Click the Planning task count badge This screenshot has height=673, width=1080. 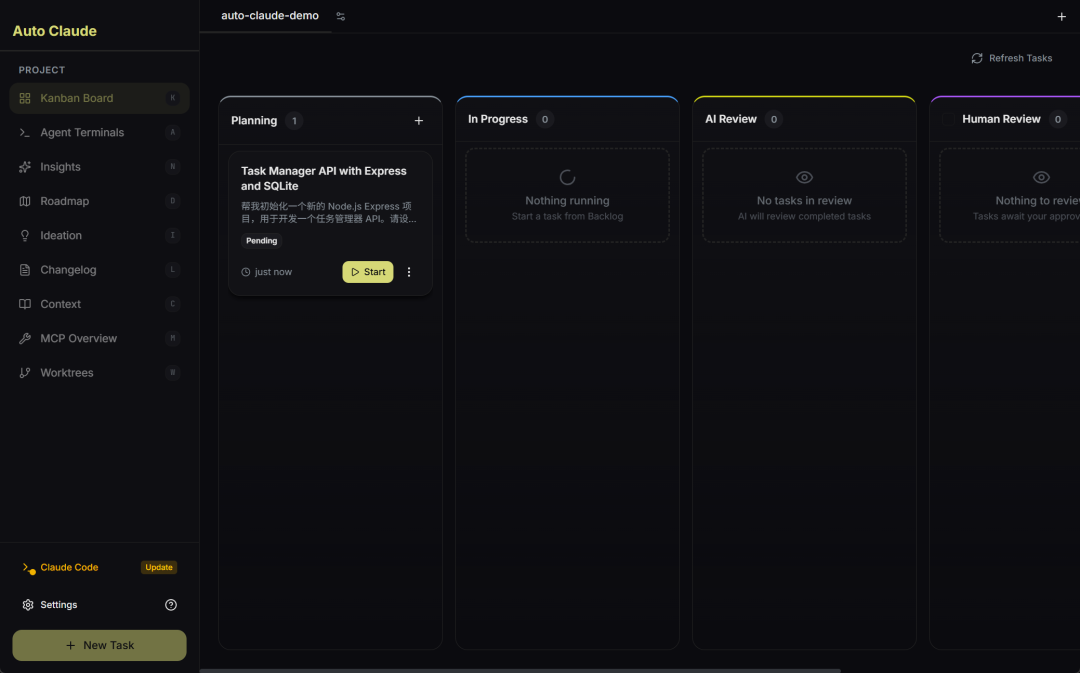[294, 121]
